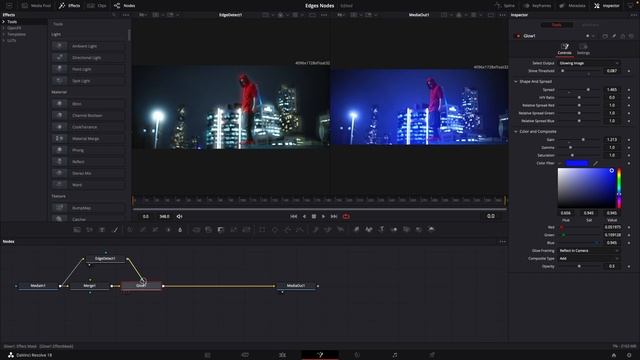Edit the Spread value field

coord(612,90)
